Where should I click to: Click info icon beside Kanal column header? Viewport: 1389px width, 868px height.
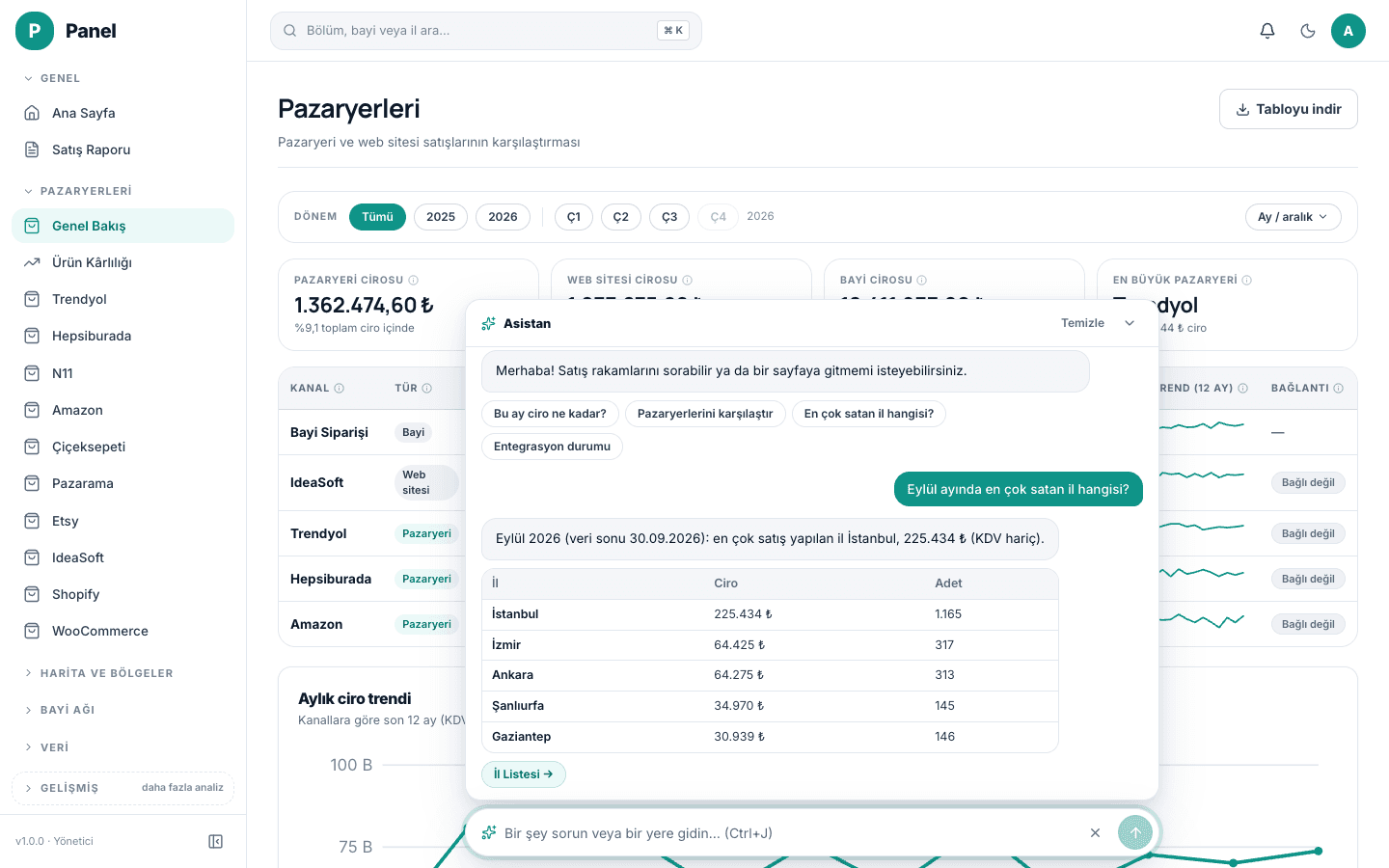coord(339,388)
